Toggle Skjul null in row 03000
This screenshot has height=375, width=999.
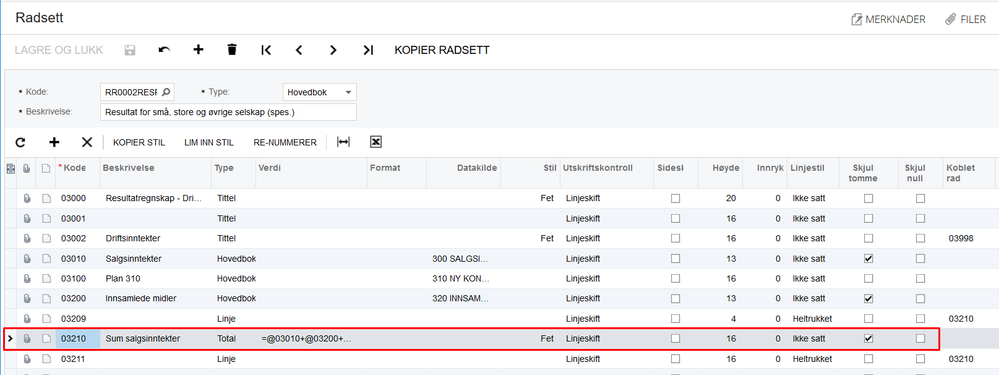(x=920, y=199)
